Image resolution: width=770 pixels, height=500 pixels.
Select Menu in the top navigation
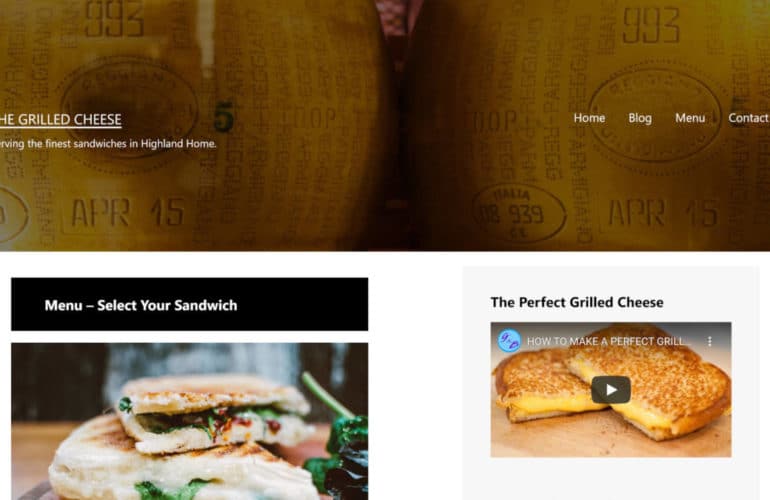click(690, 118)
